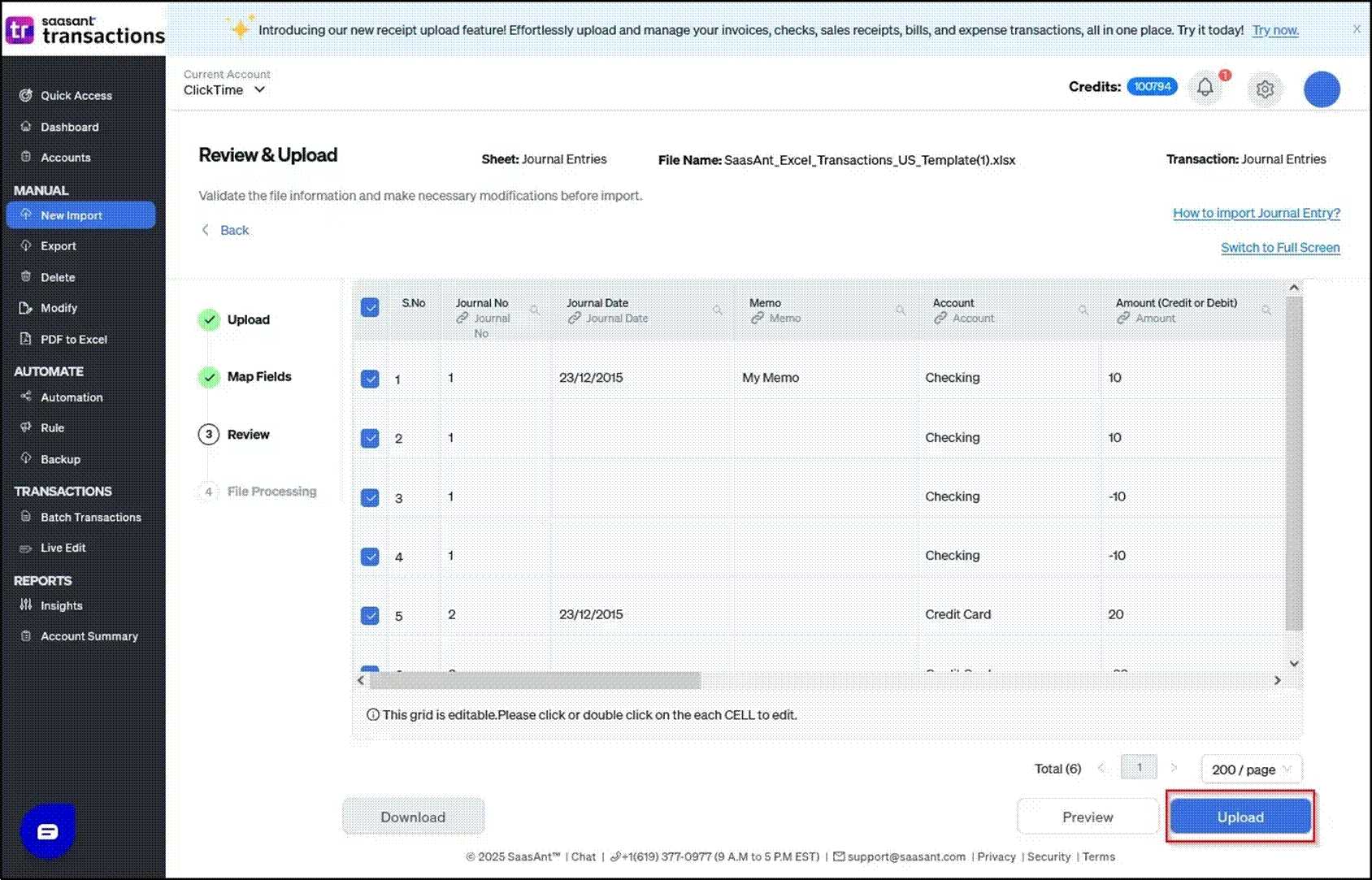Click the blue Upload button
The image size is (1372, 880).
tap(1240, 817)
